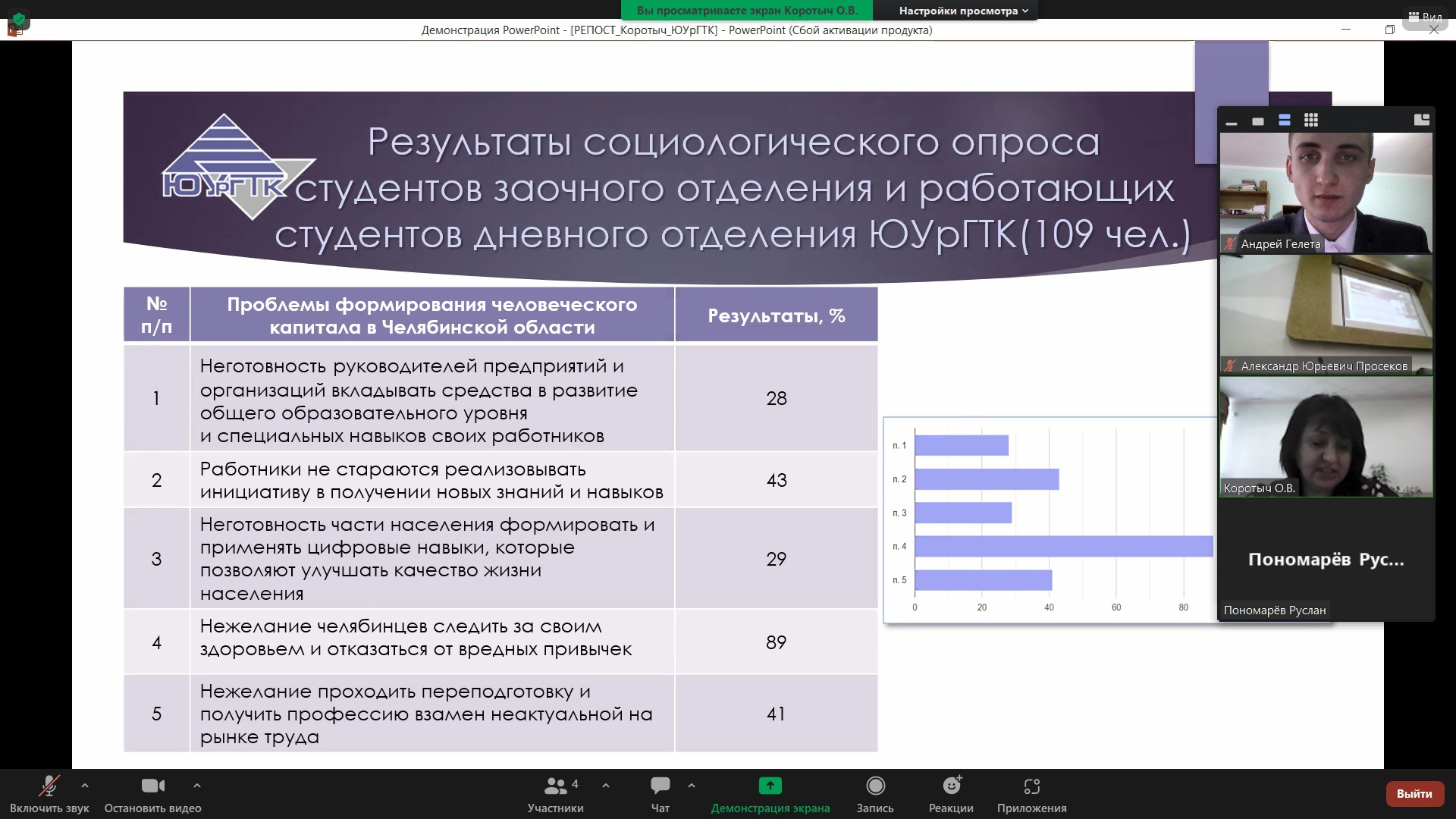Screen dimensions: 1456x819
Task: Click result value 29 in row 3
Action: click(777, 559)
